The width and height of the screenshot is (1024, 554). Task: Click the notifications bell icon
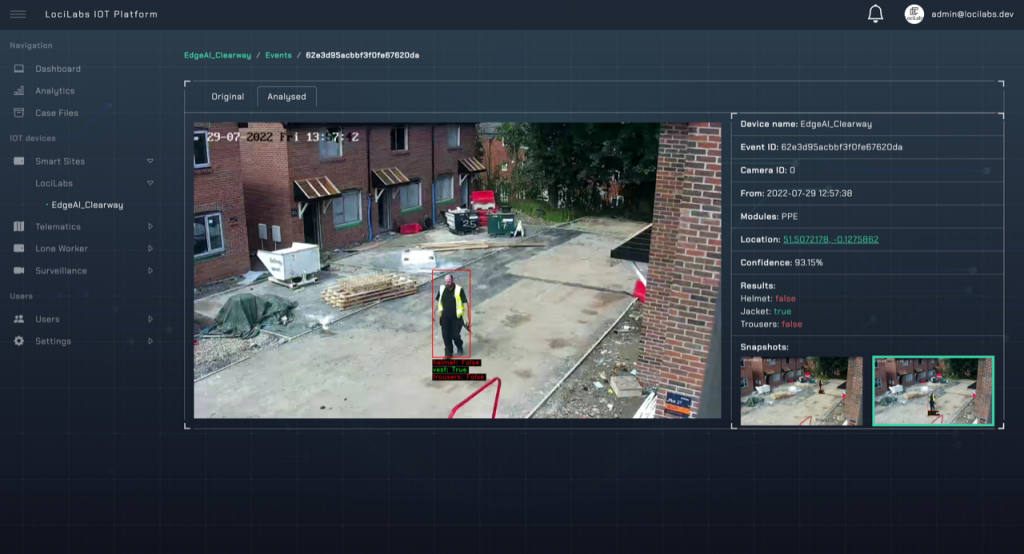[x=875, y=14]
